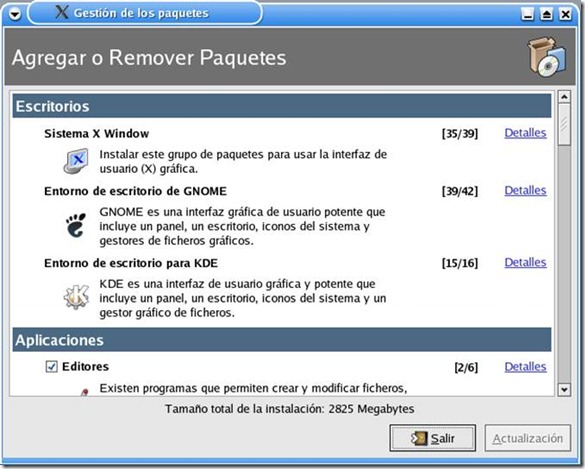
Task: Maximize the Gestión de los paquetes window
Action: coord(547,15)
